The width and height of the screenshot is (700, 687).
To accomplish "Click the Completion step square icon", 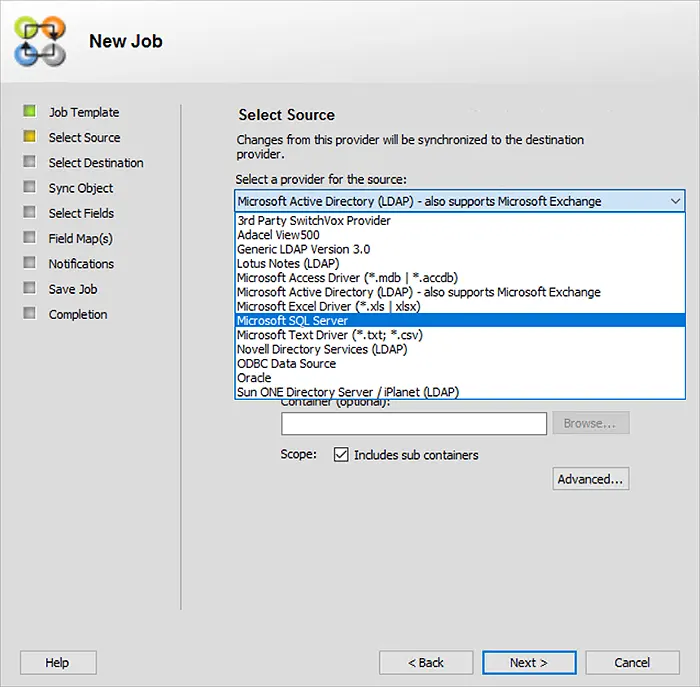I will tap(29, 313).
